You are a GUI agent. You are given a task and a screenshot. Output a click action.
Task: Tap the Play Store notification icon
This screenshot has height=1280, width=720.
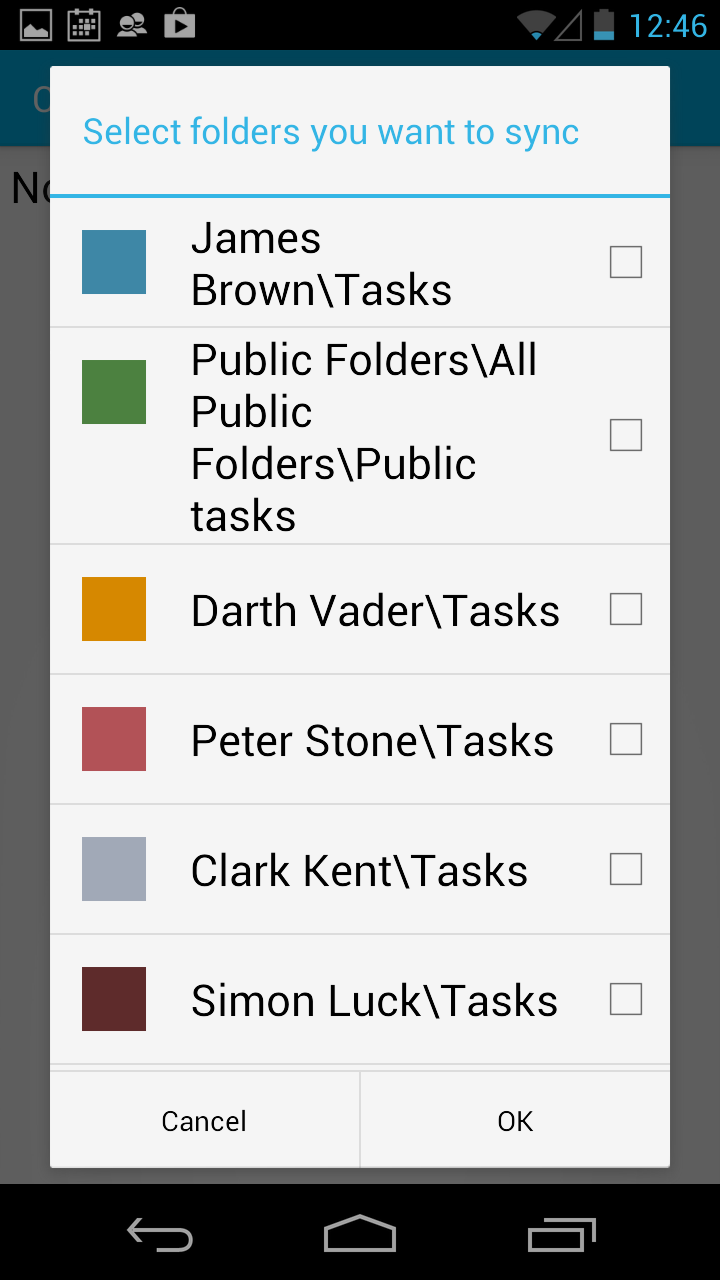180,23
